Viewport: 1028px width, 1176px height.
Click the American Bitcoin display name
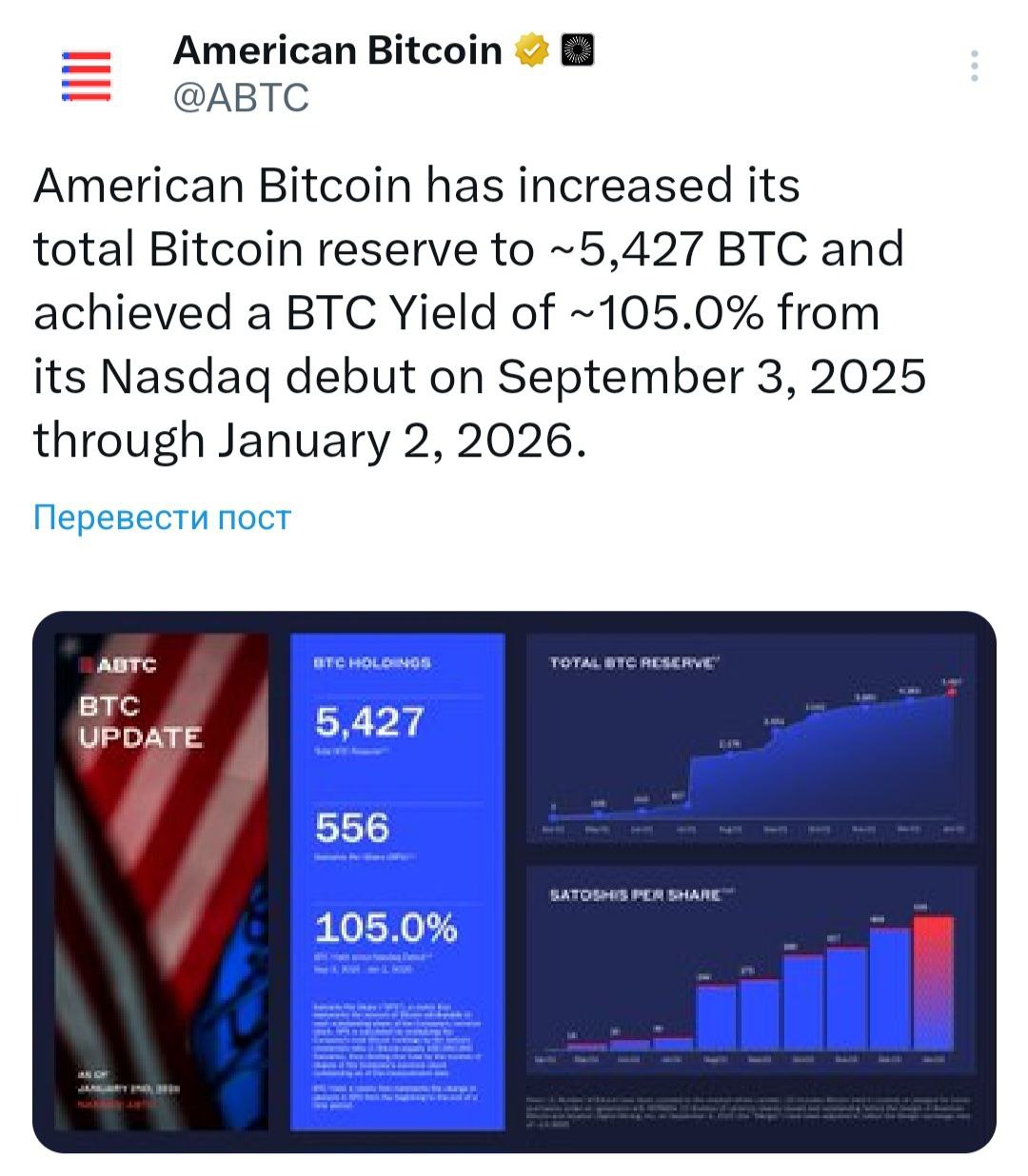coord(337,50)
